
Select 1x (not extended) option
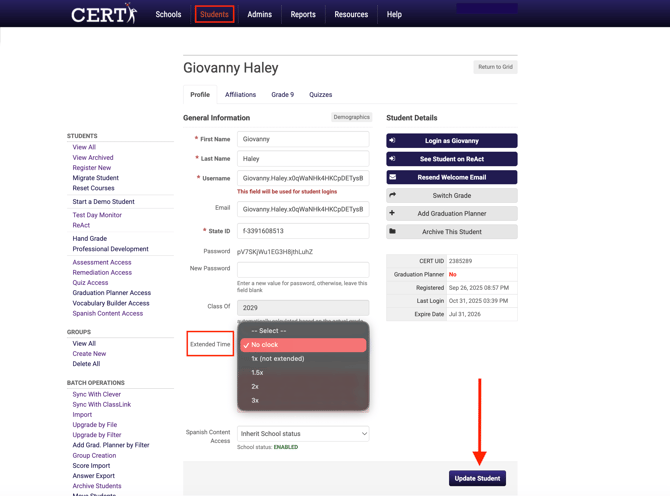point(278,358)
